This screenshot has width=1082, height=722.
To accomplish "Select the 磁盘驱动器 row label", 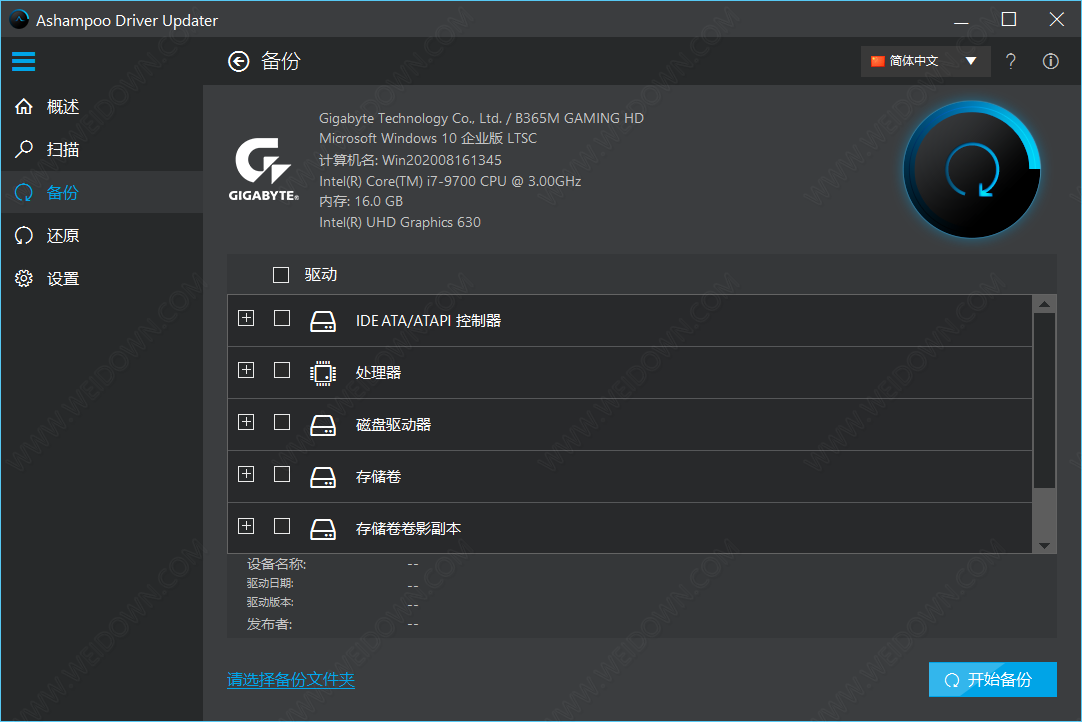I will (393, 425).
